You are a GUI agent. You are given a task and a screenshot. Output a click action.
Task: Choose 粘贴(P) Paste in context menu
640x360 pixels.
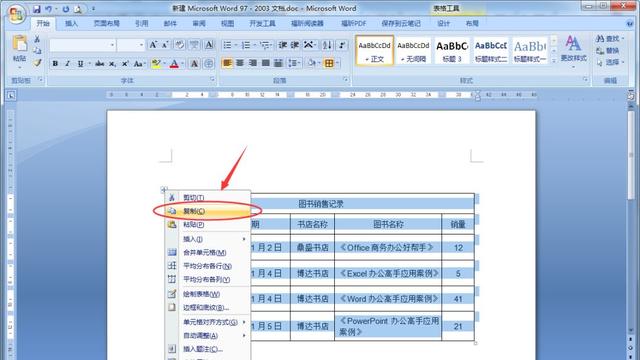coord(208,224)
